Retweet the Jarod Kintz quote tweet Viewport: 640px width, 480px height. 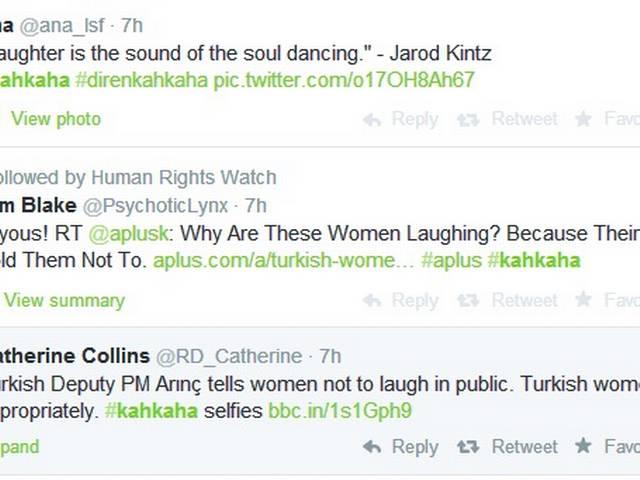(507, 119)
